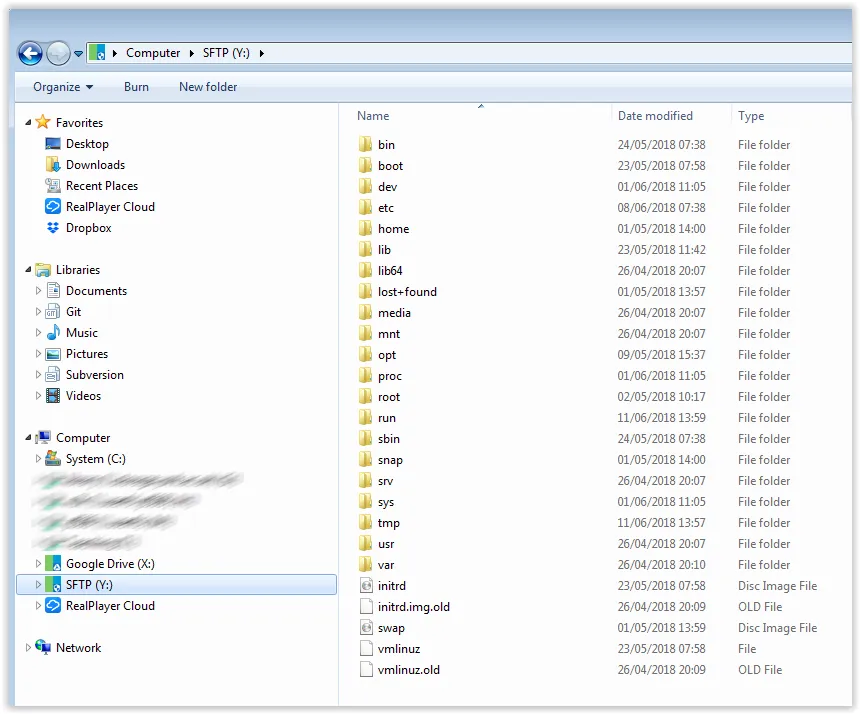This screenshot has width=860, height=714.
Task: Select the home folder icon
Action: (366, 228)
